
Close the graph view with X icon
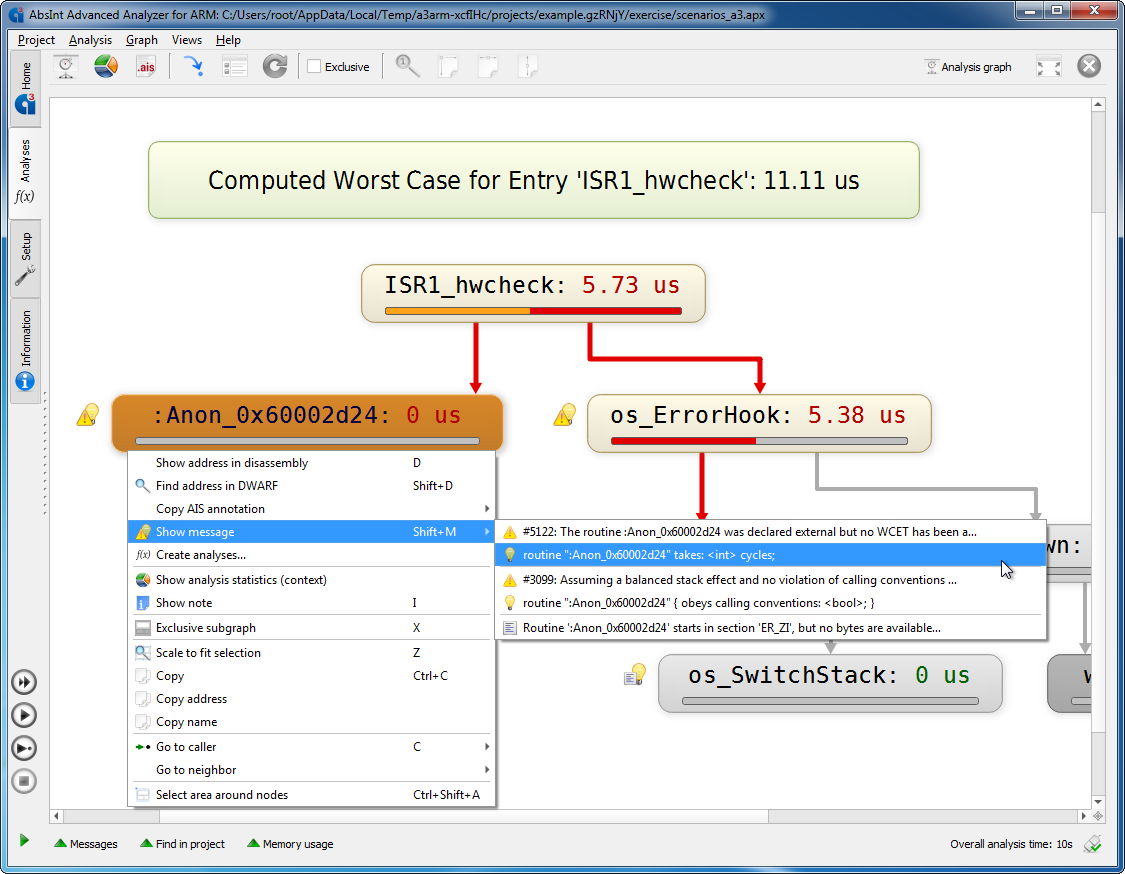1089,66
